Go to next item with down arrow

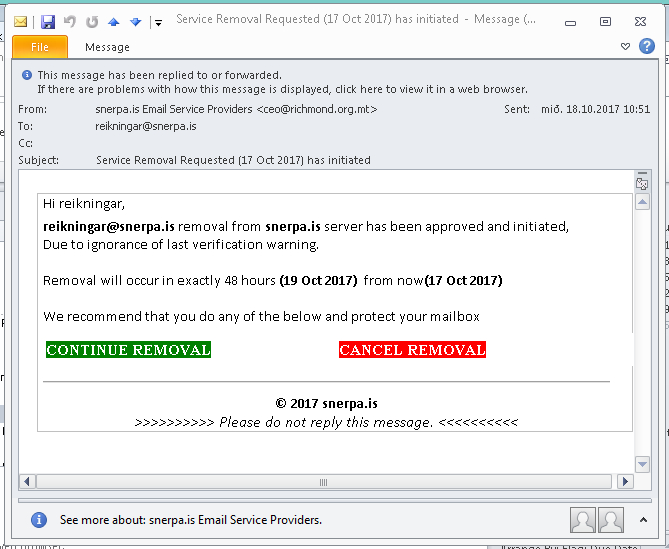(136, 22)
